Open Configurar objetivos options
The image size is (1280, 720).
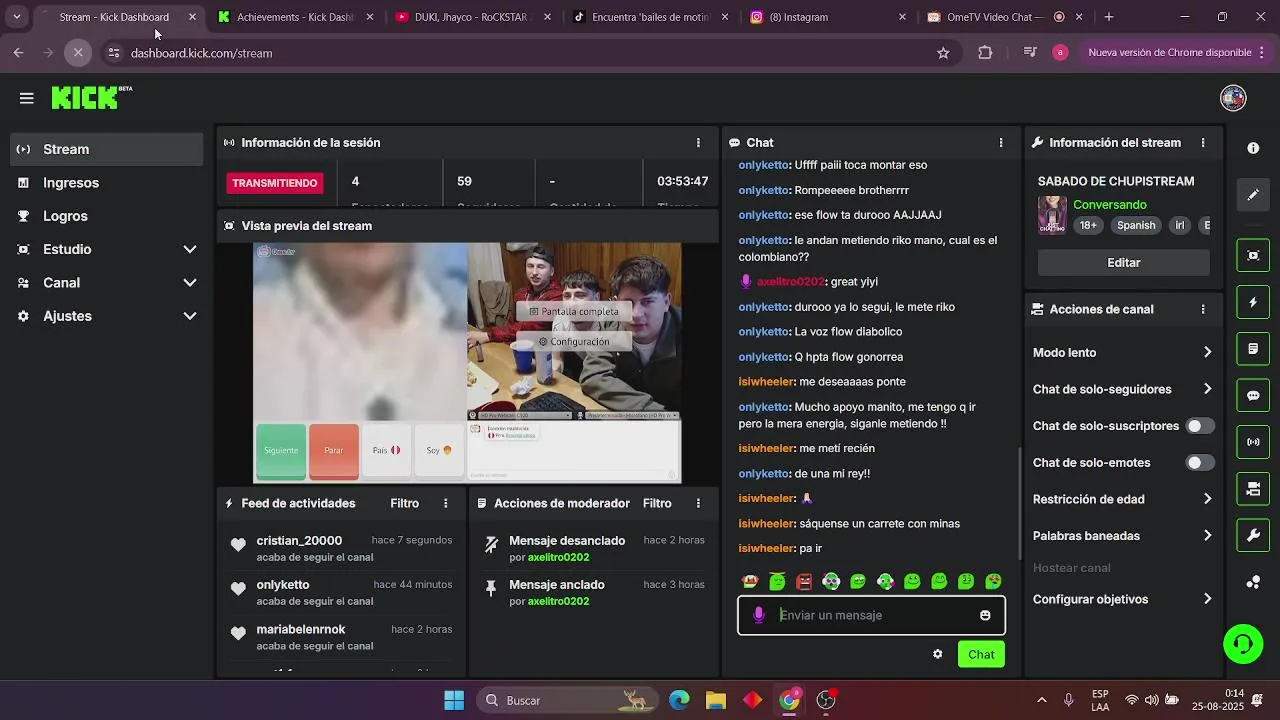[x=1122, y=599]
